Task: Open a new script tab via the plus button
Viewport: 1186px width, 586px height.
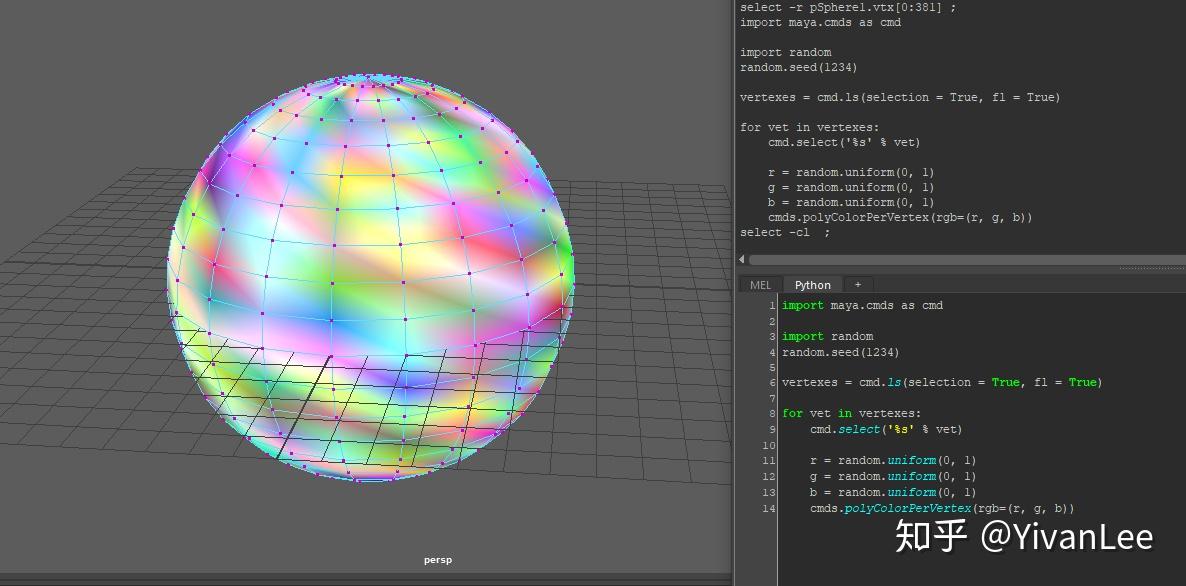Action: 858,284
